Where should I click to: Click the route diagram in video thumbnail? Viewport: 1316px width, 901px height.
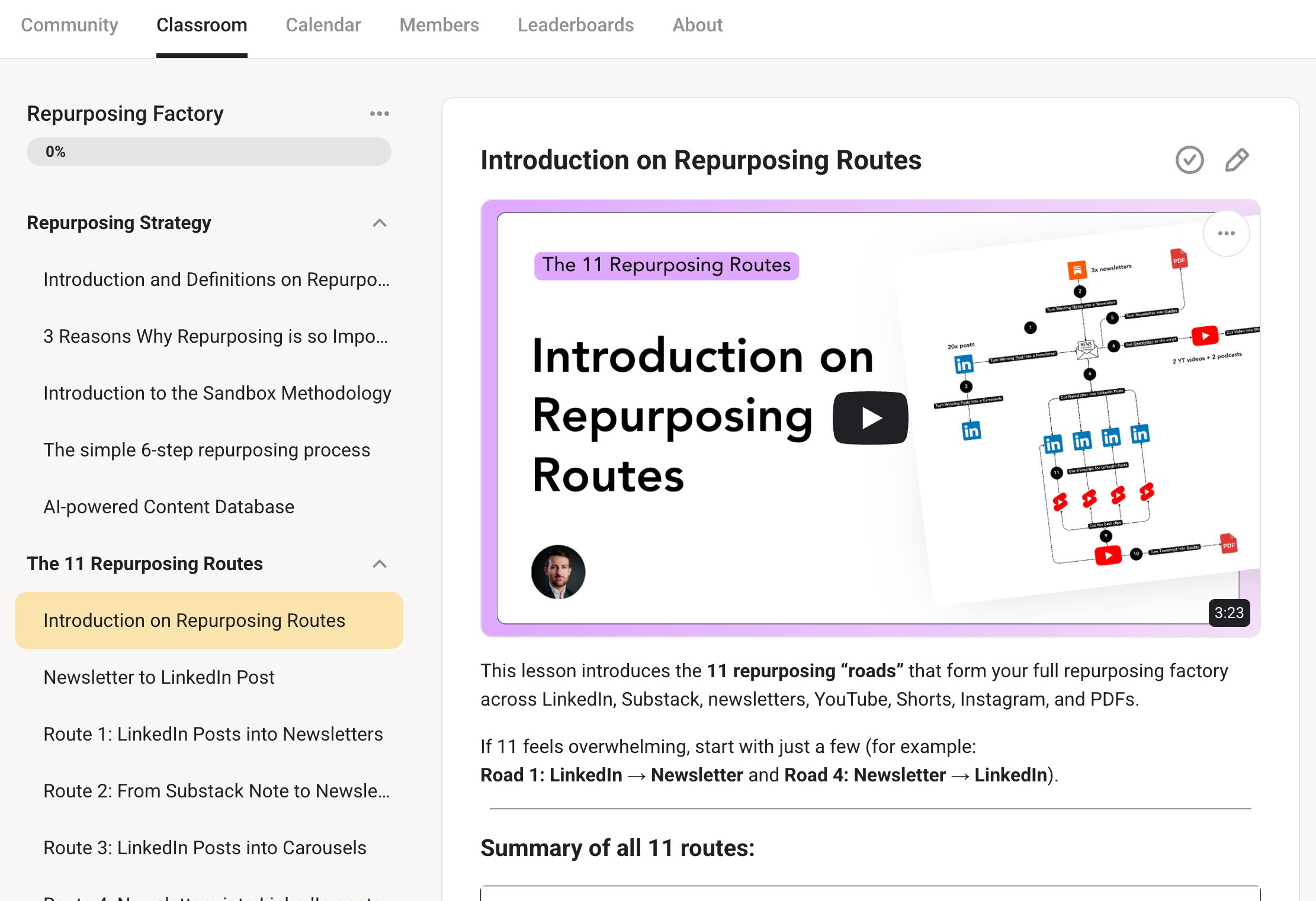(1090, 414)
